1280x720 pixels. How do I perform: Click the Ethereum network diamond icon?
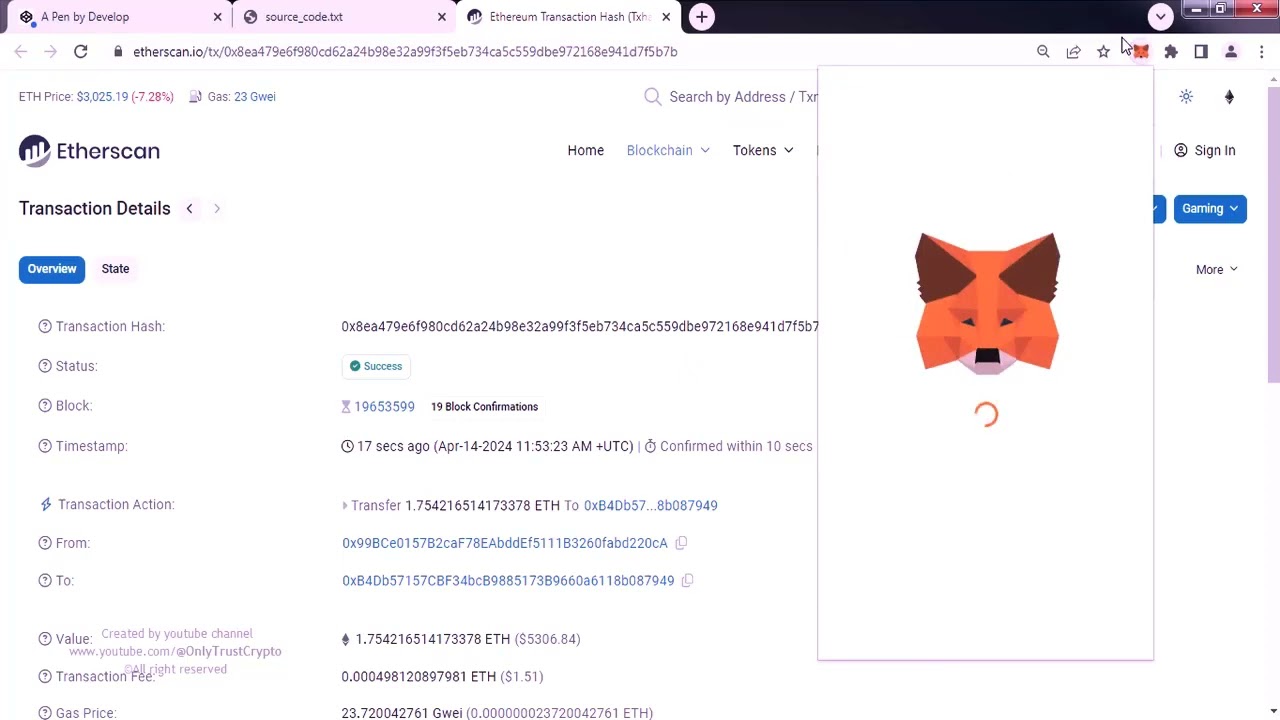click(x=1229, y=97)
